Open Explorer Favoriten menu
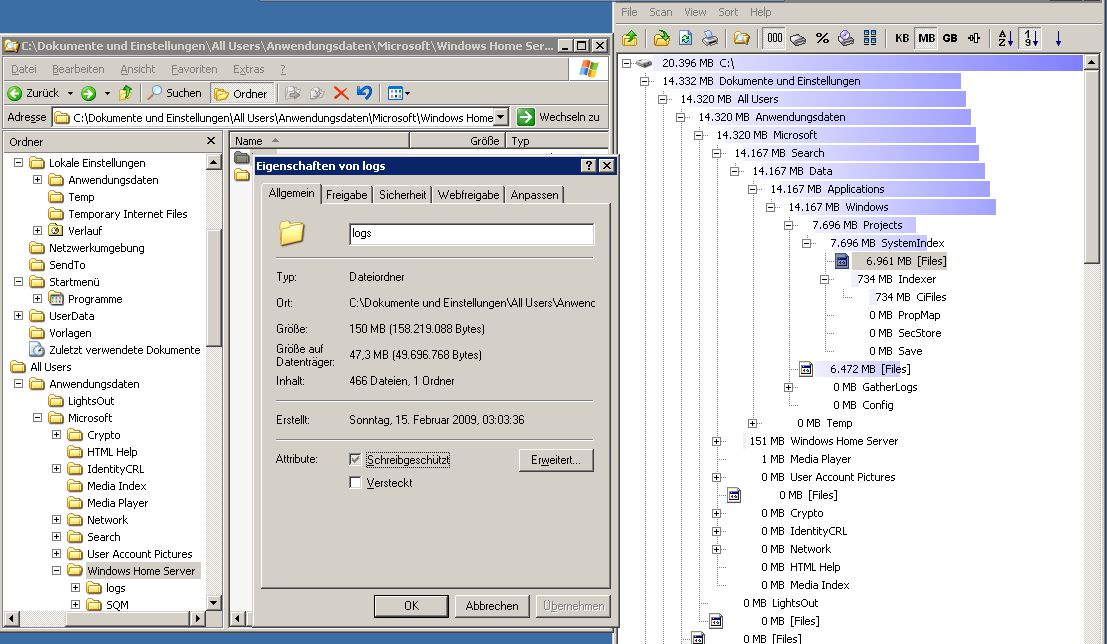This screenshot has width=1107, height=644. [x=194, y=69]
